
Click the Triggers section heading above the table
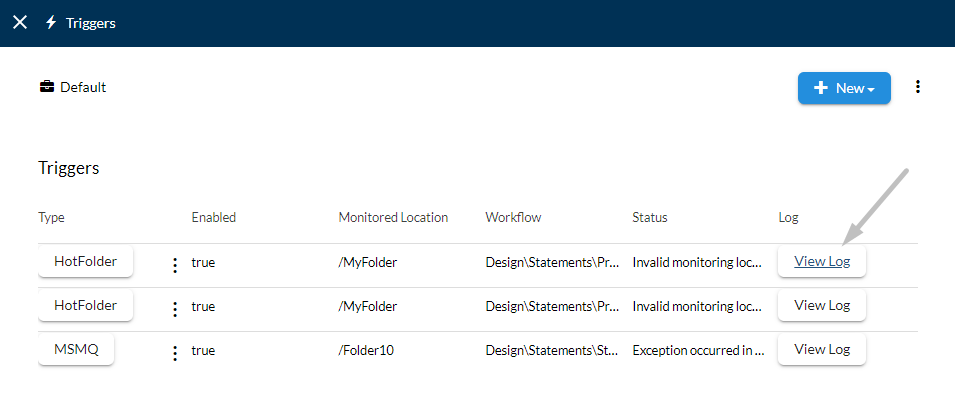(x=69, y=168)
